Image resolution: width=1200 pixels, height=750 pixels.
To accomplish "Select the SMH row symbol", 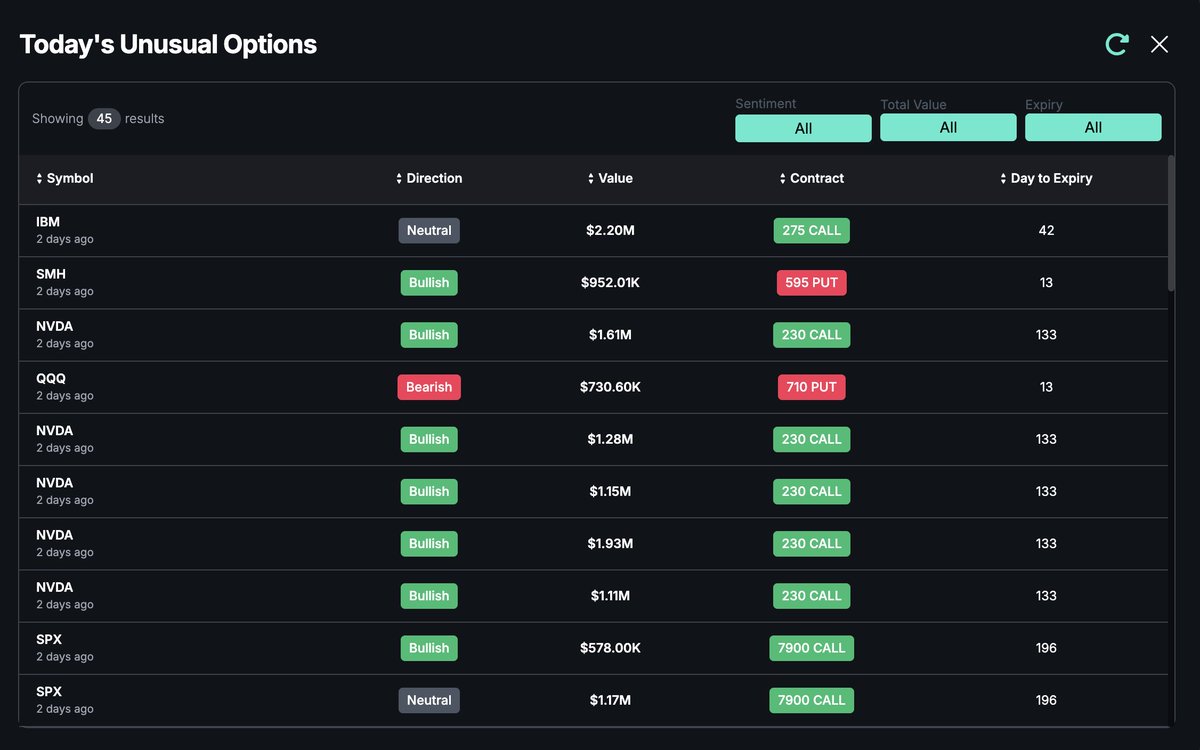I will point(51,274).
